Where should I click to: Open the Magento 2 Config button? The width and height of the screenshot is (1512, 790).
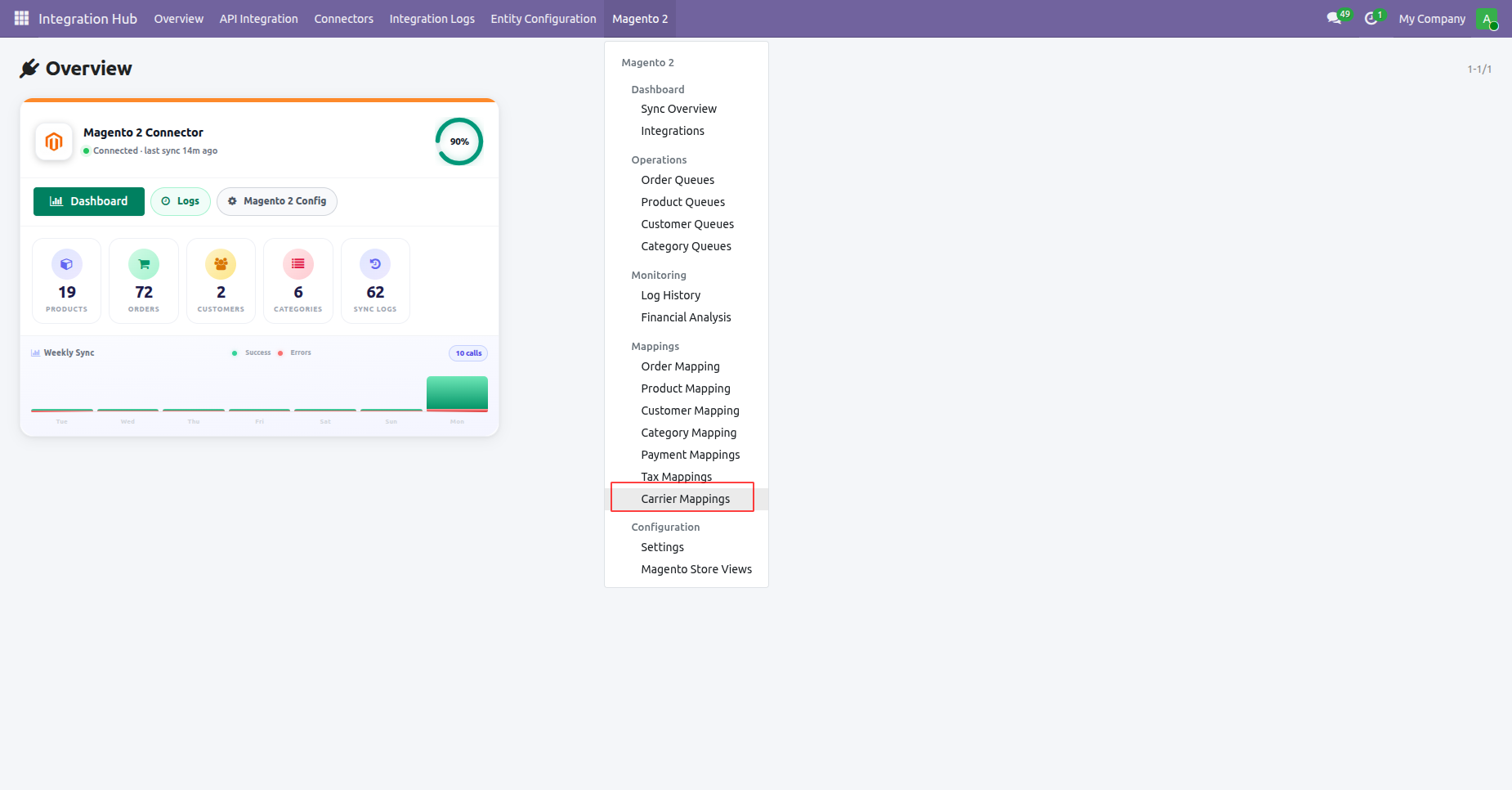(x=277, y=201)
